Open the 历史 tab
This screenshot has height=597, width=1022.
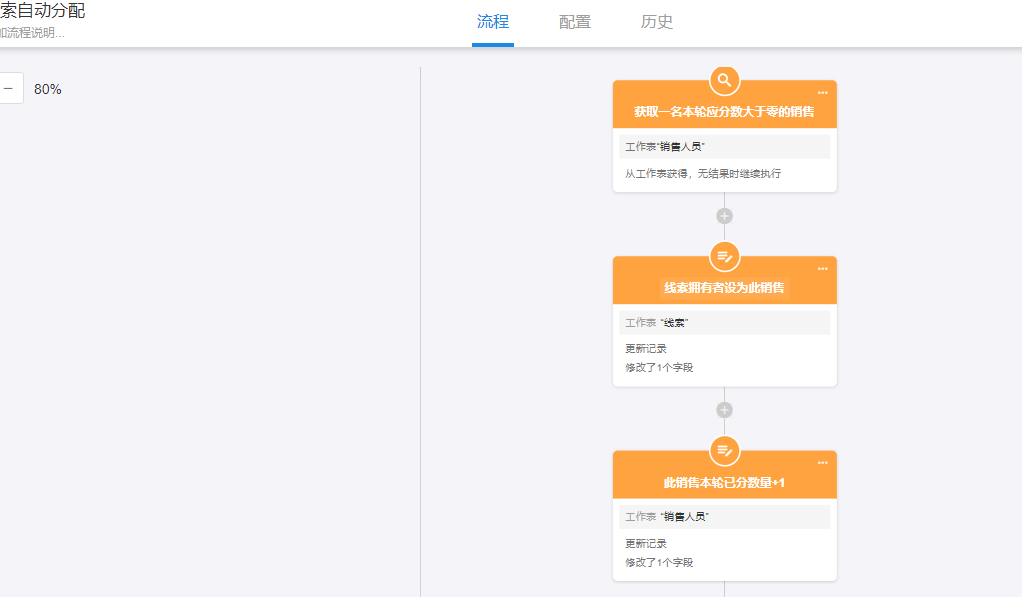pos(657,22)
